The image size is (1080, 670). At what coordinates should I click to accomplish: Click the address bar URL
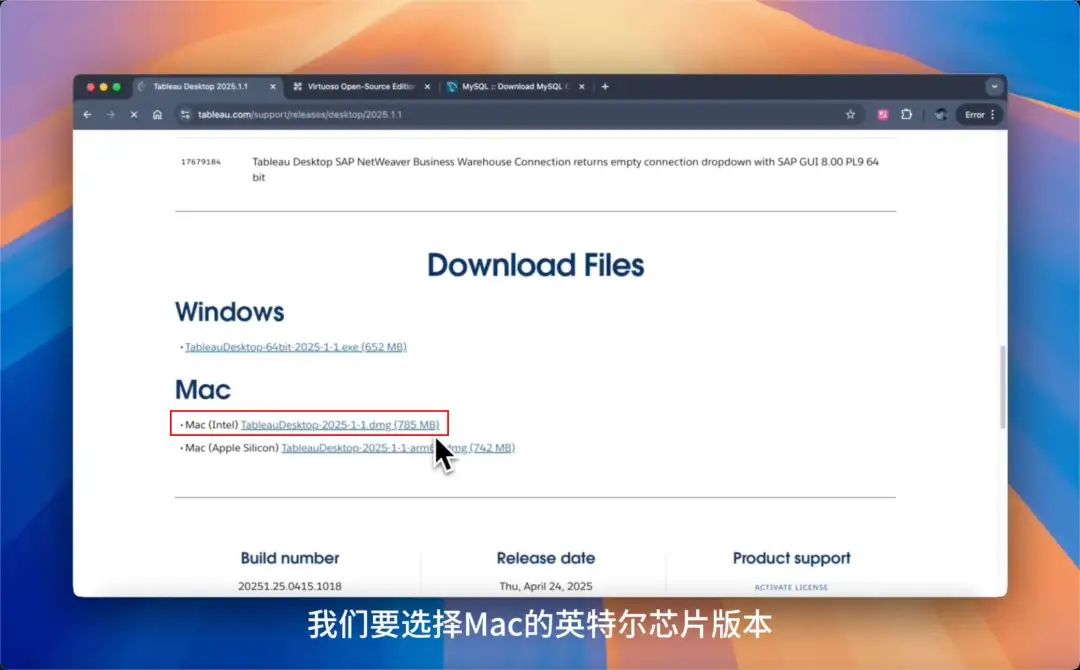tap(300, 115)
